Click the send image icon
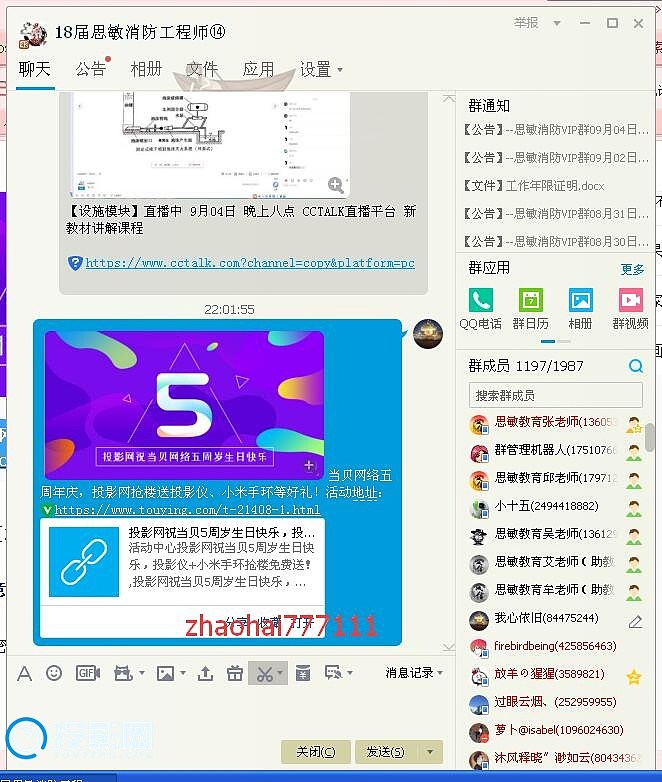 point(165,673)
